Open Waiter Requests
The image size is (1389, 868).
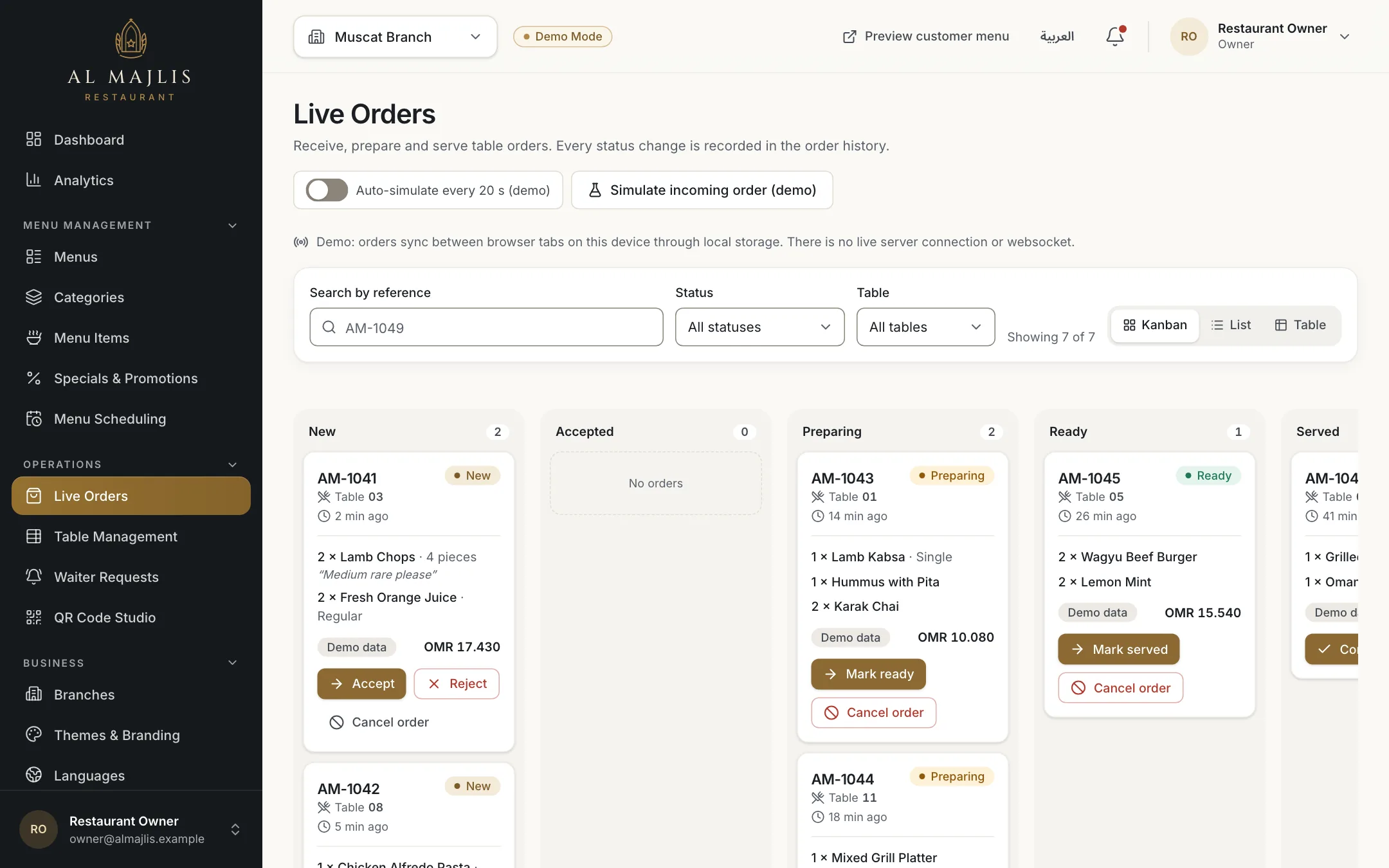click(131, 577)
